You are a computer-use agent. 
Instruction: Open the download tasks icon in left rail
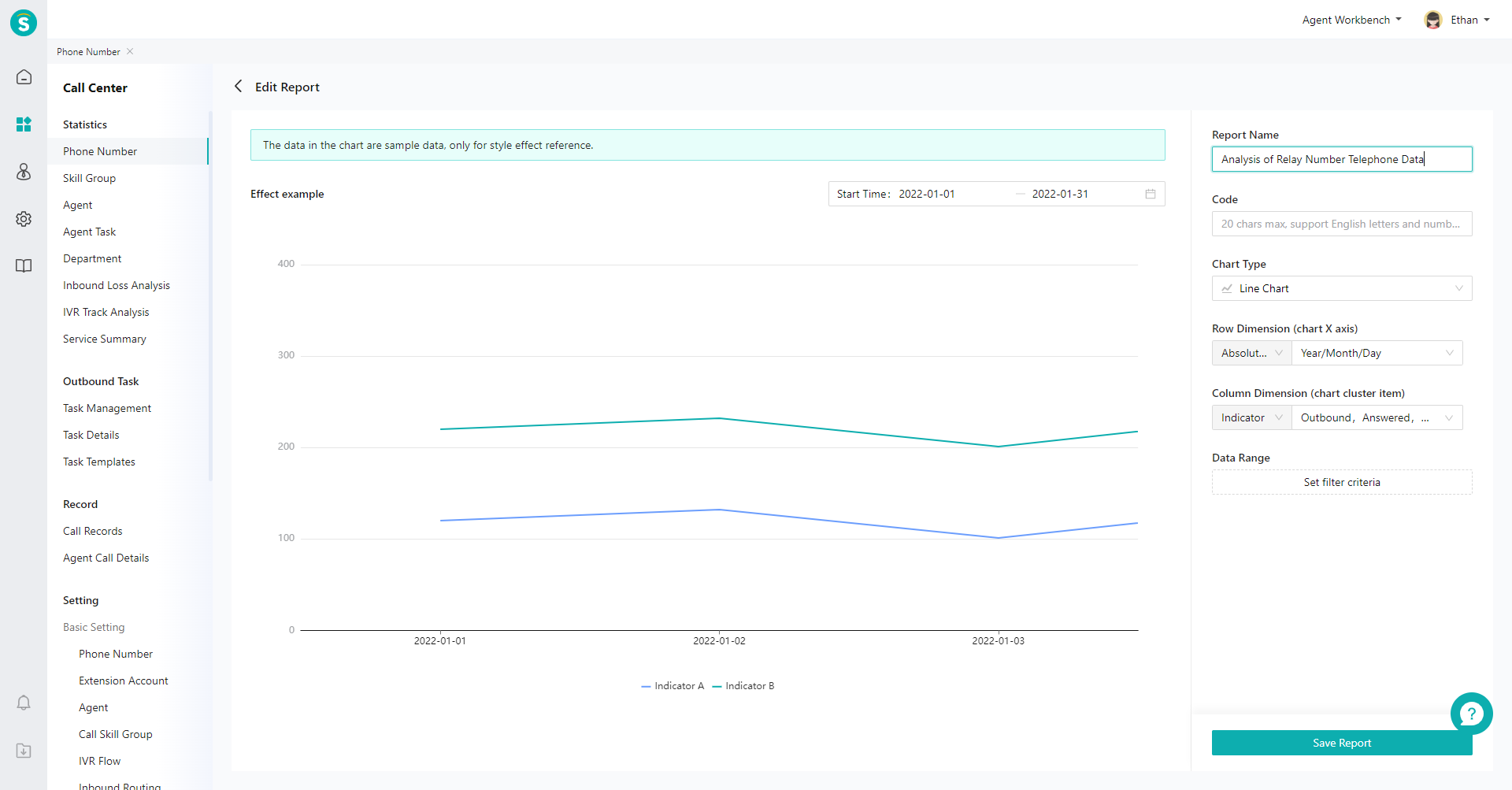(24, 751)
